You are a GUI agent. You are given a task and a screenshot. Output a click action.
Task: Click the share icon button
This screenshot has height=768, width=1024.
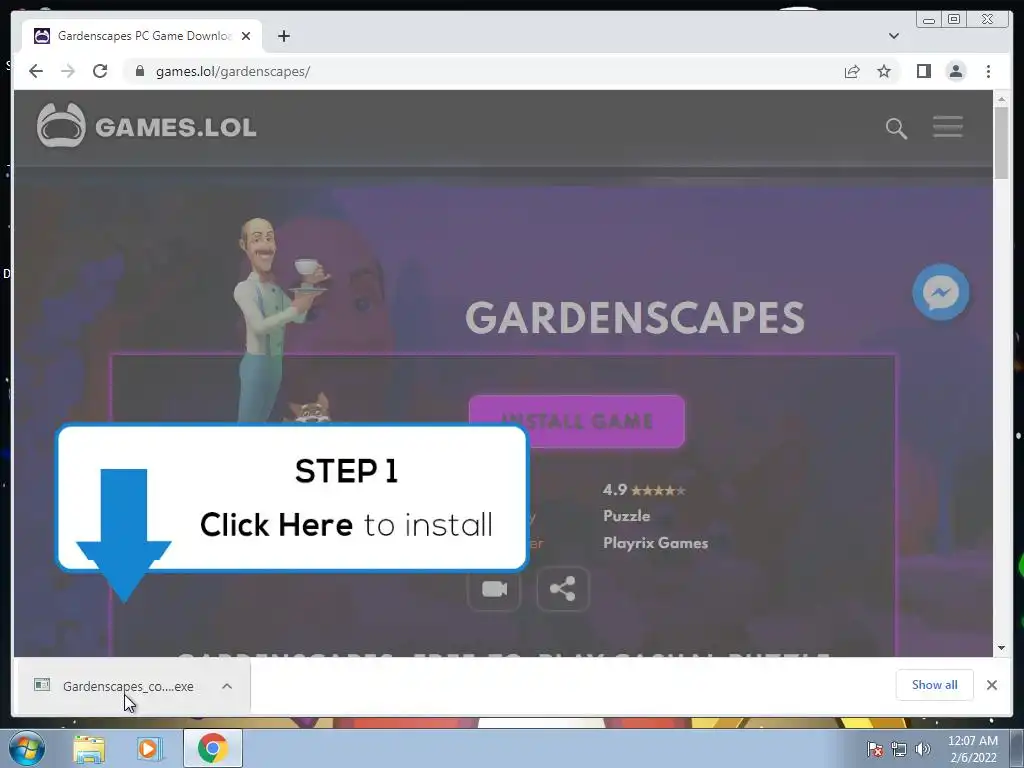562,589
